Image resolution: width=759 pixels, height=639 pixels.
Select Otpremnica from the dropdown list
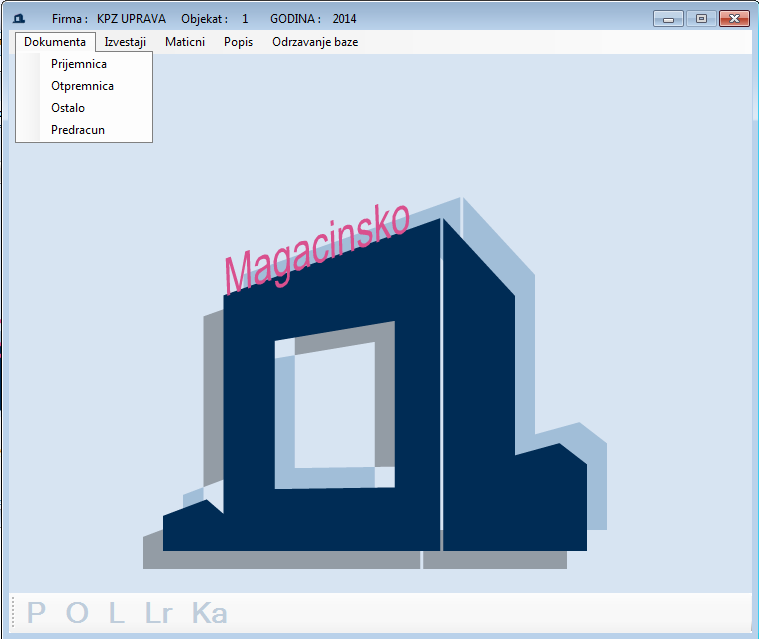tap(82, 86)
